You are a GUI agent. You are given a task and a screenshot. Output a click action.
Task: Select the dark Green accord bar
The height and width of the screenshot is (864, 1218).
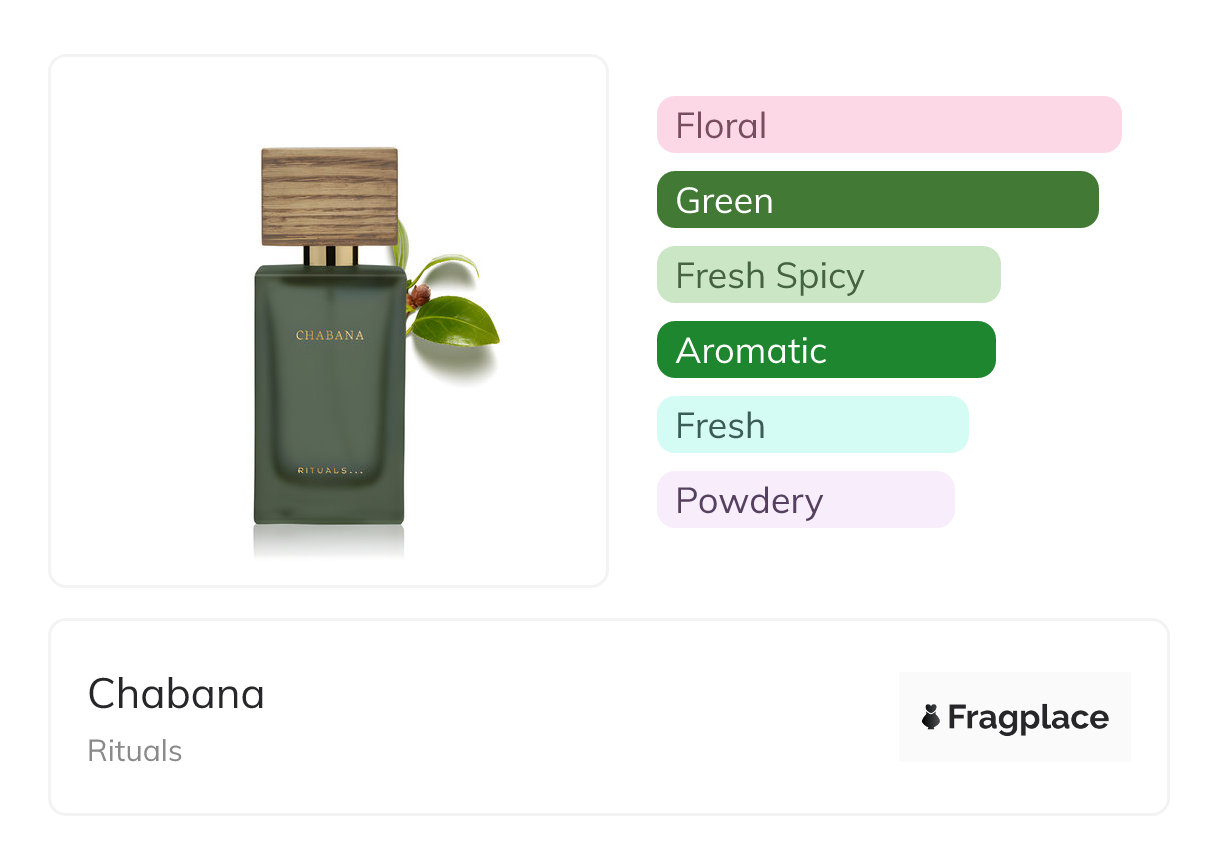point(877,200)
